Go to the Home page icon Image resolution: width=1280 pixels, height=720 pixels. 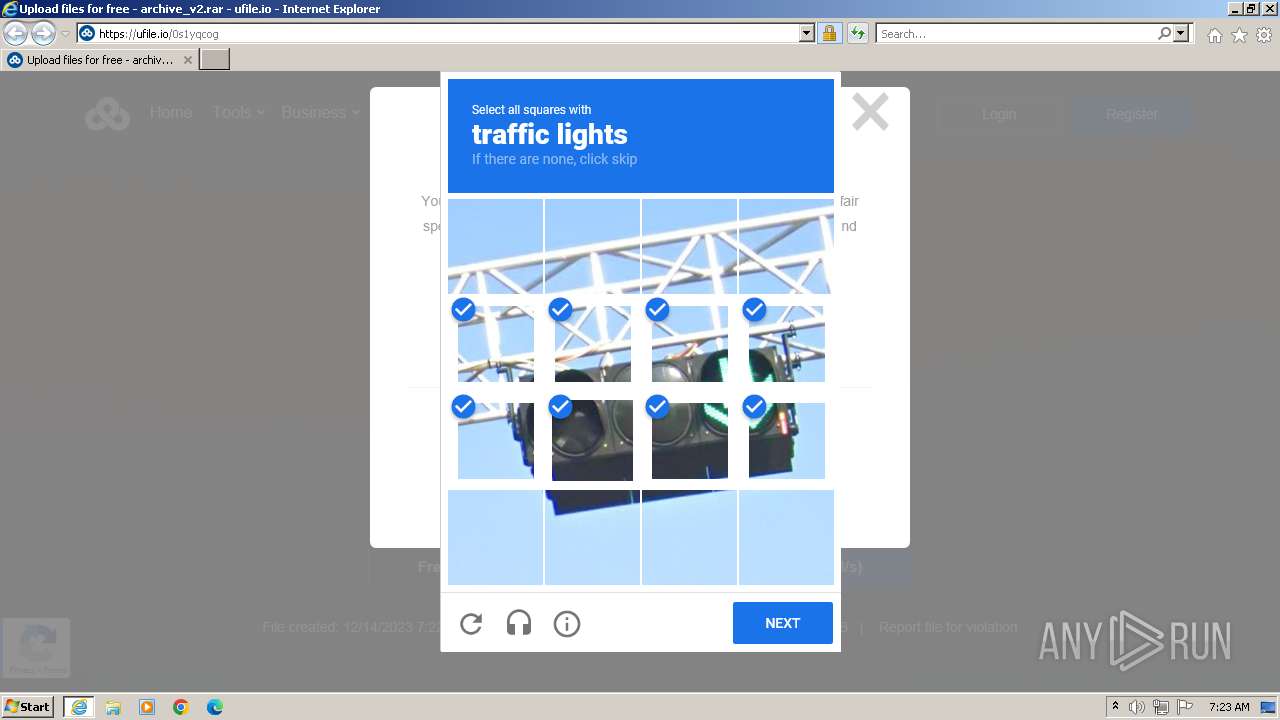(x=1214, y=35)
